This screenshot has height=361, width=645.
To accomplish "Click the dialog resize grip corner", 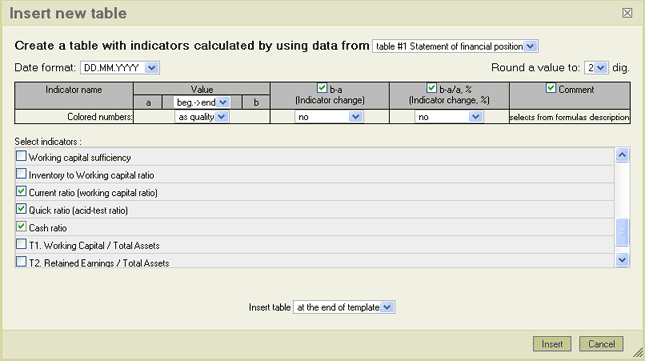I will (x=638, y=352).
